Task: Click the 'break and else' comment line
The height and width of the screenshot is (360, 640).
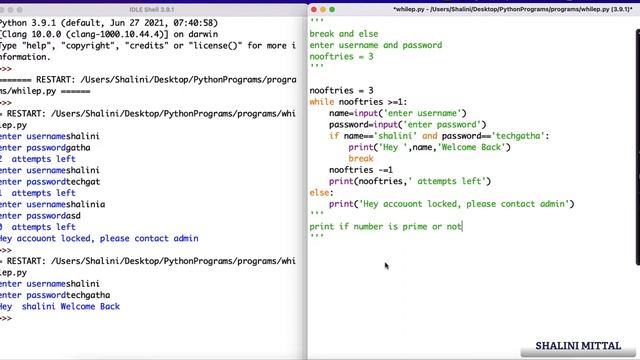Action: pos(344,34)
